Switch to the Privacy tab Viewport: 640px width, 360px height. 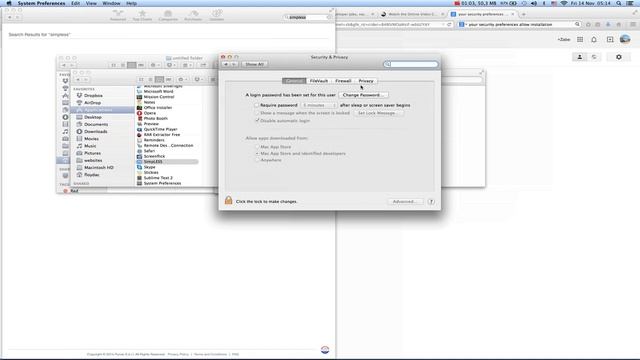[x=366, y=81]
